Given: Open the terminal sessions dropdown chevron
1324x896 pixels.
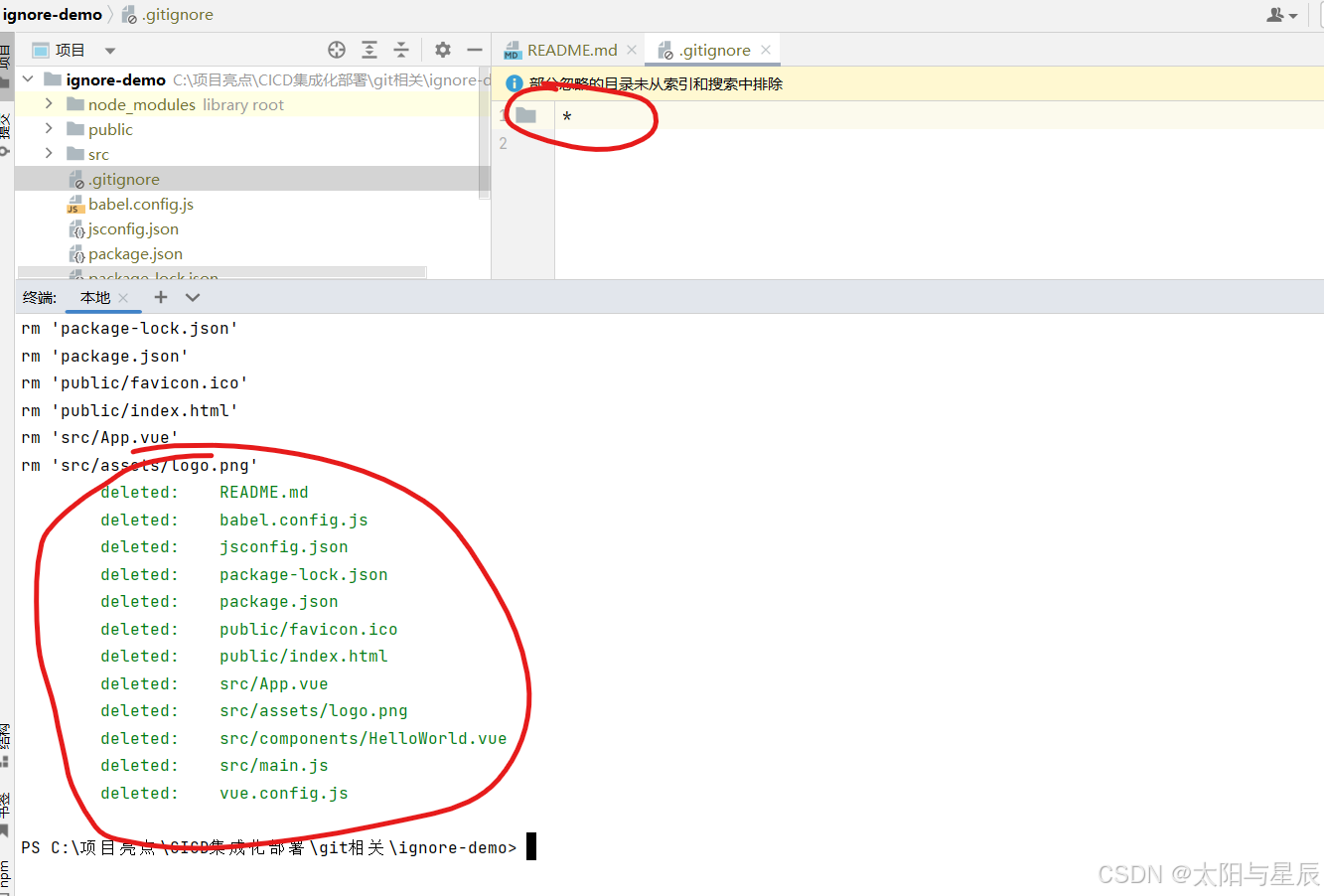Looking at the screenshot, I should coord(193,297).
